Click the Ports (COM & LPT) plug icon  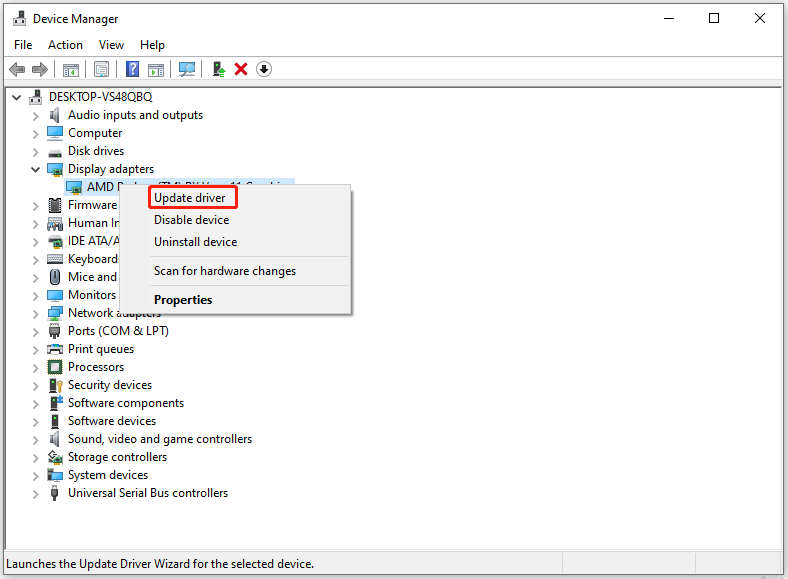click(x=54, y=331)
